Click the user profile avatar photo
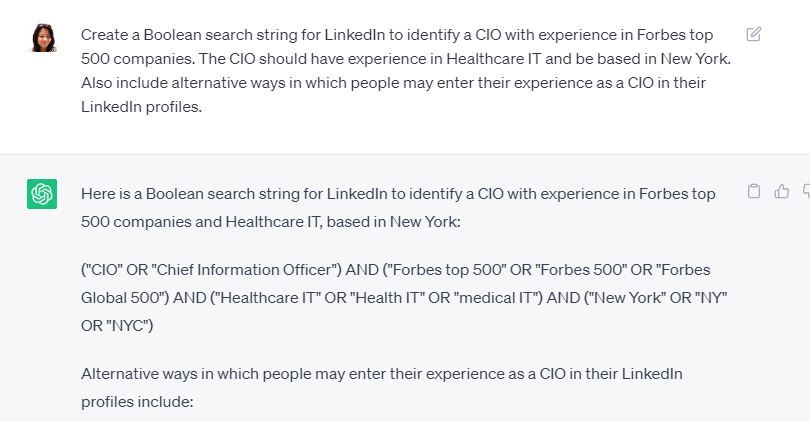 (x=43, y=37)
